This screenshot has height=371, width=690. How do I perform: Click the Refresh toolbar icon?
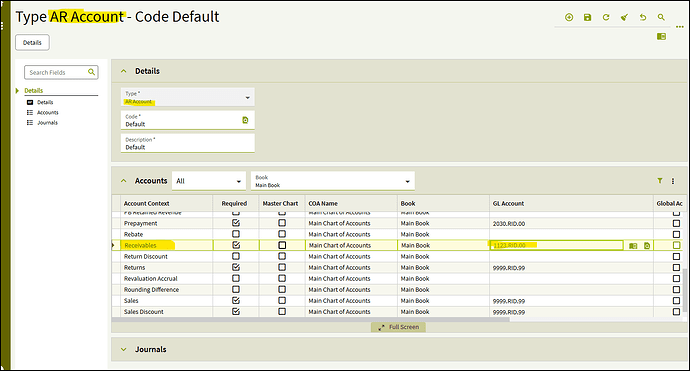[606, 17]
